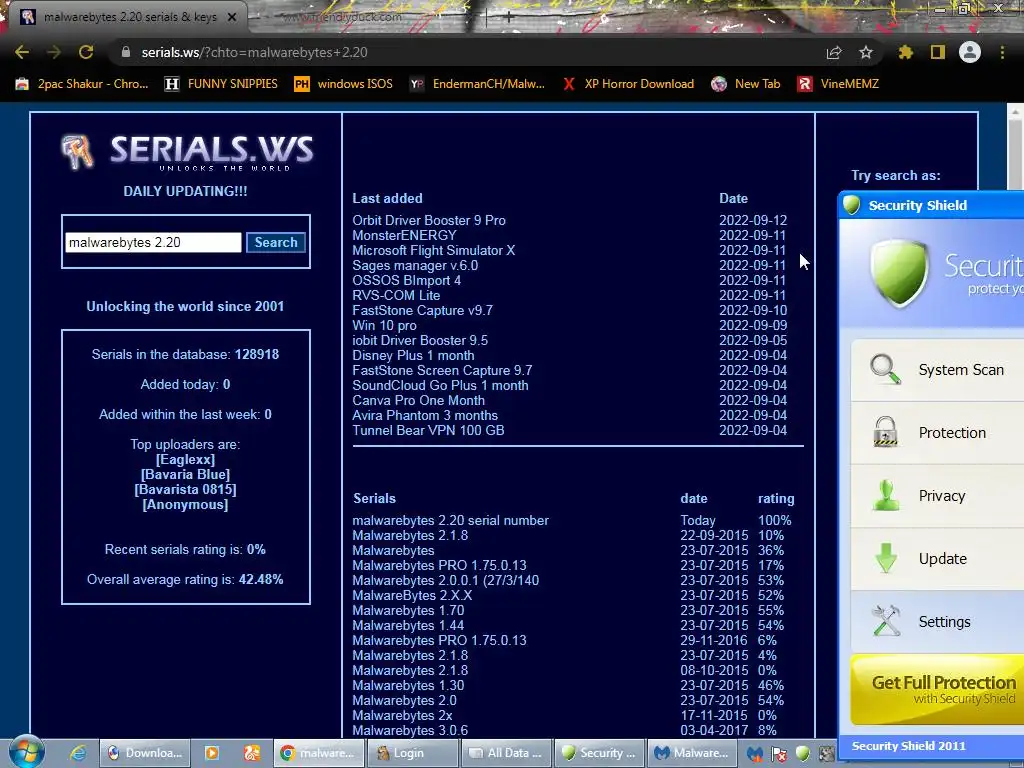Open Protection in Security Shield

click(x=937, y=432)
